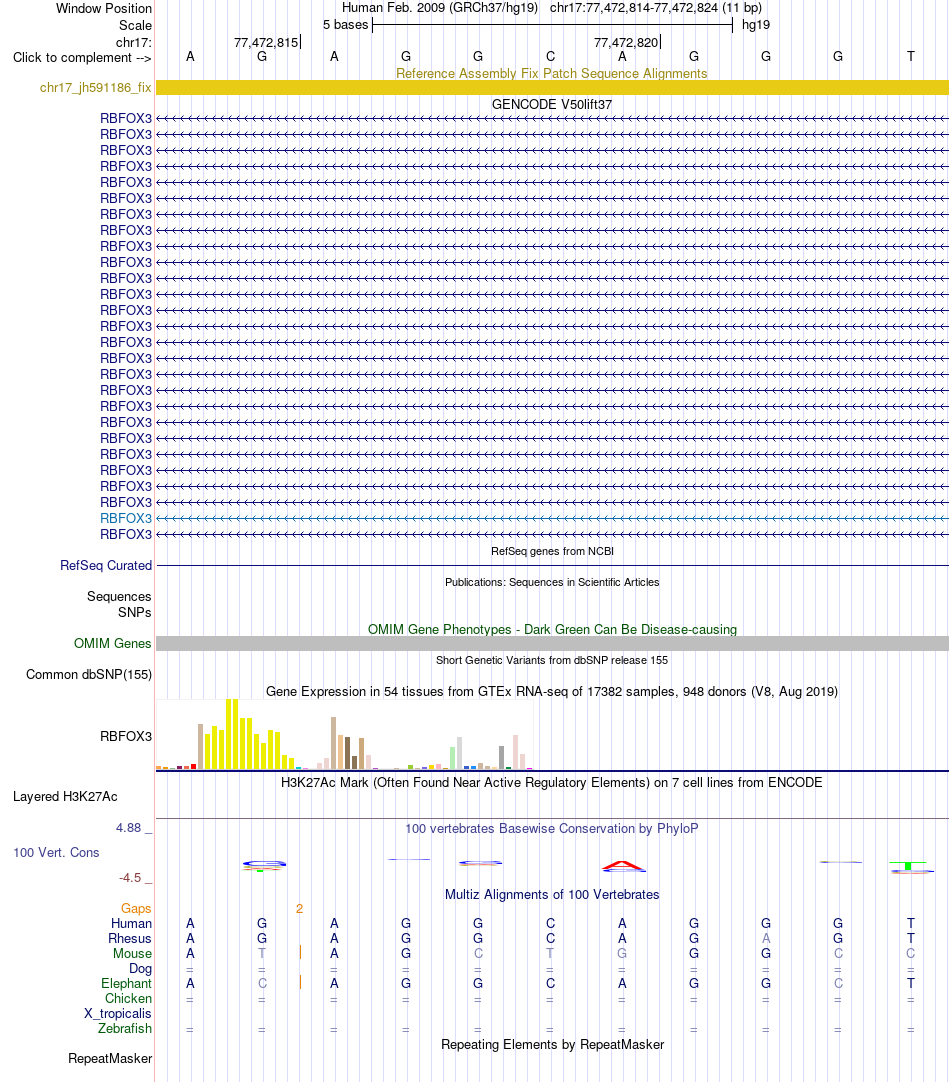The height and width of the screenshot is (1082, 950).
Task: Click the 77,472,820 coordinate marker
Action: (626, 42)
